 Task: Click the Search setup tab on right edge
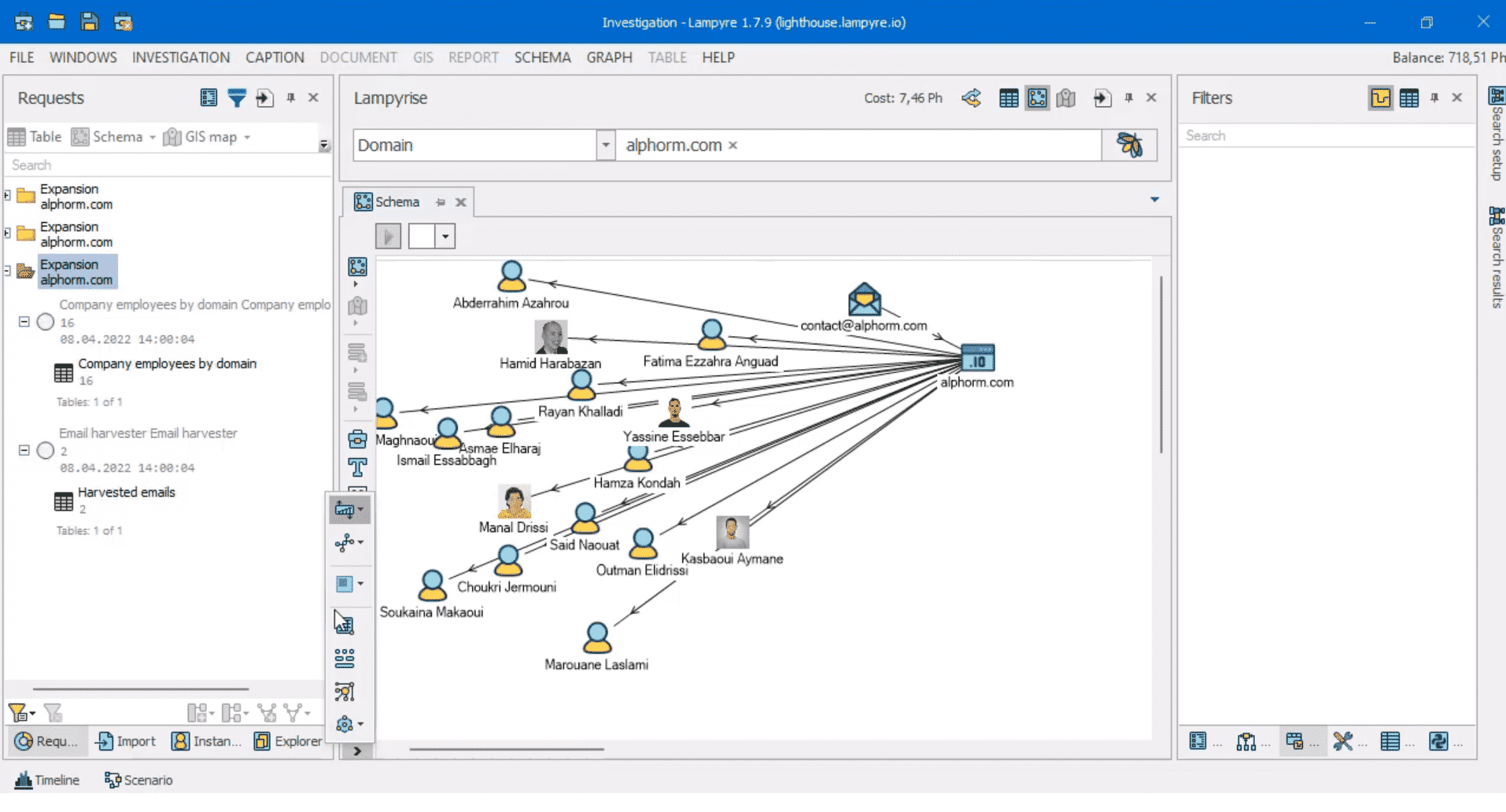[x=1496, y=134]
